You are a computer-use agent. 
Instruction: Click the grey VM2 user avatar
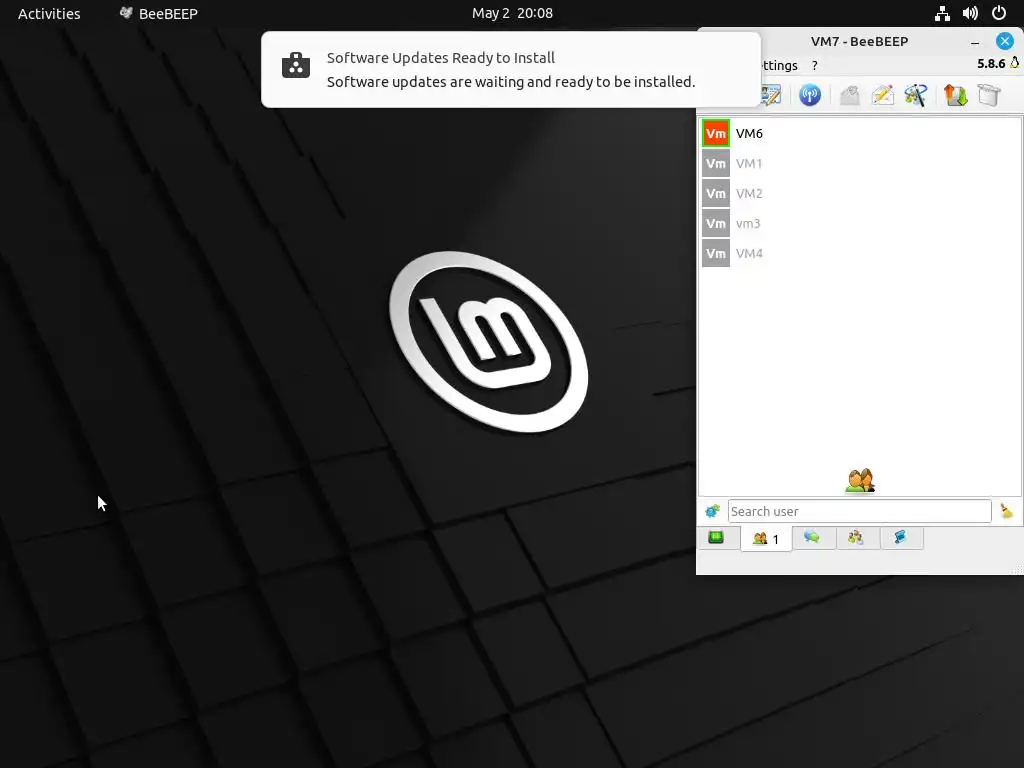tap(716, 193)
